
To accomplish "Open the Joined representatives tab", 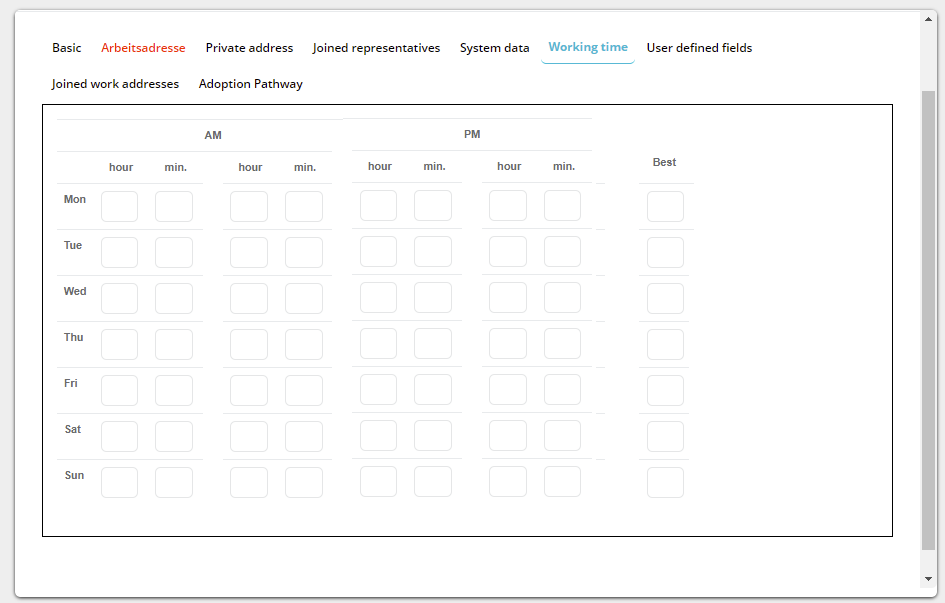I will click(x=376, y=48).
